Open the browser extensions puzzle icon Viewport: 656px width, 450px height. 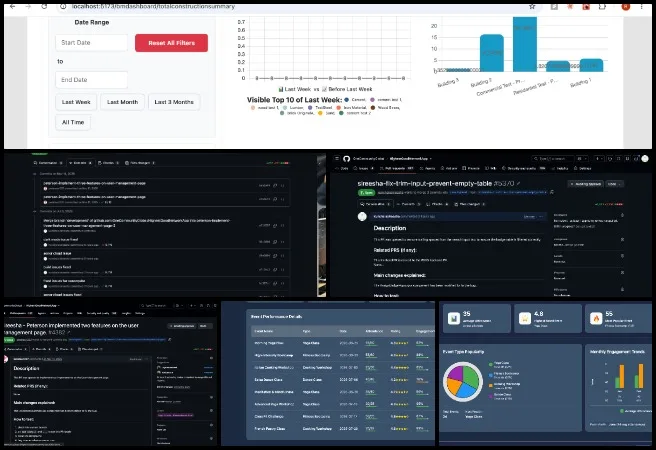pos(602,6)
